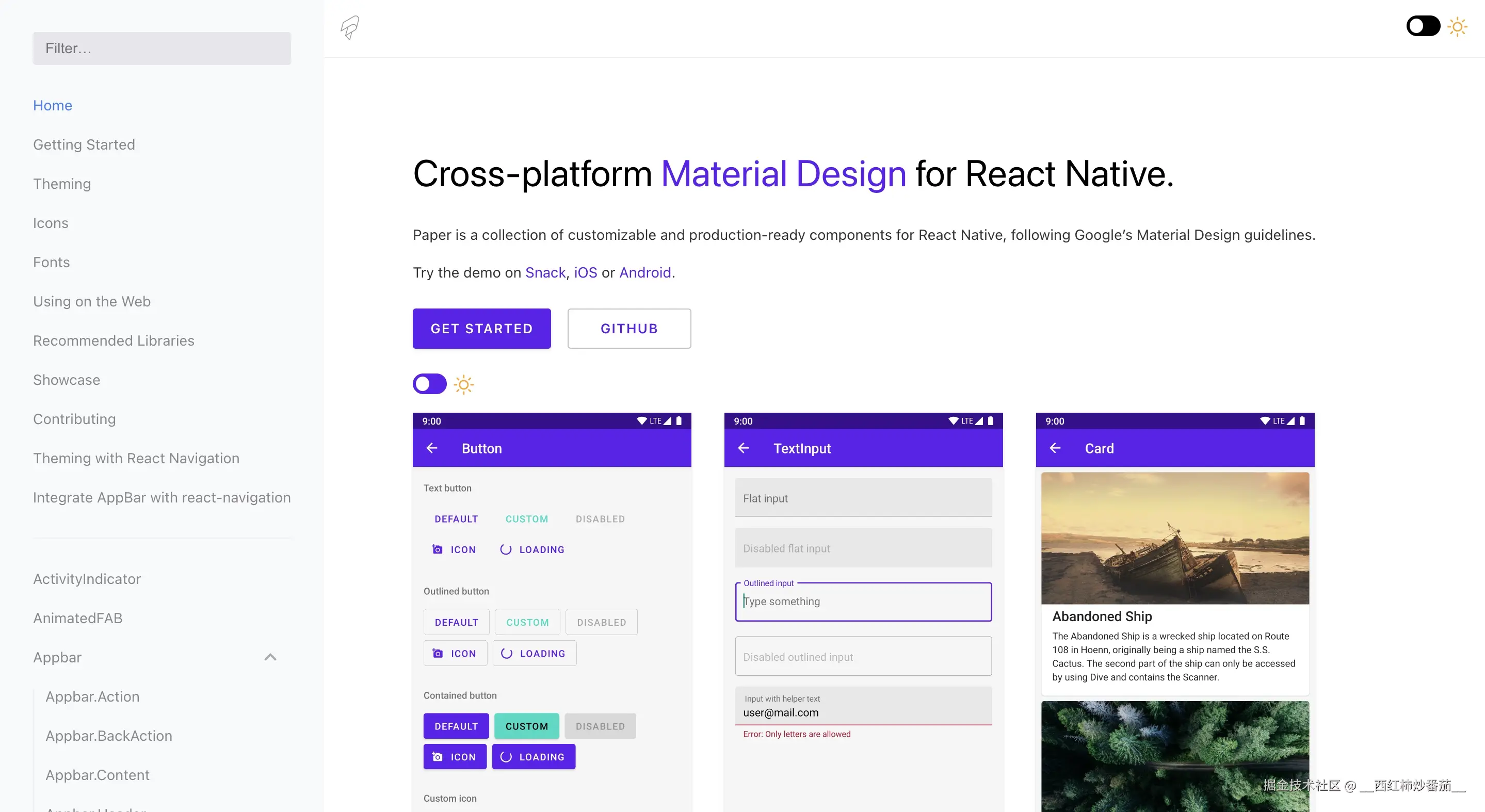1485x812 pixels.
Task: Click the GITHUB outlined button
Action: pyautogui.click(x=629, y=329)
